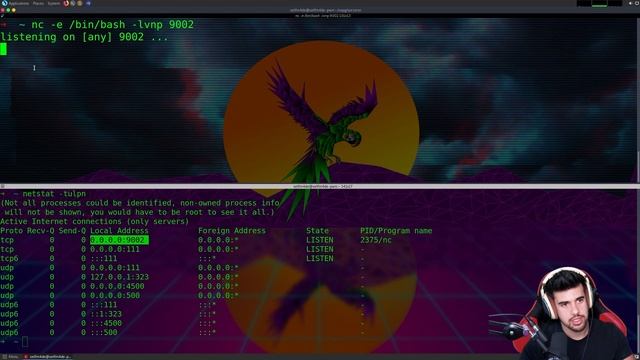
Task: Click the green dot of the terminal window
Action: 8,10
